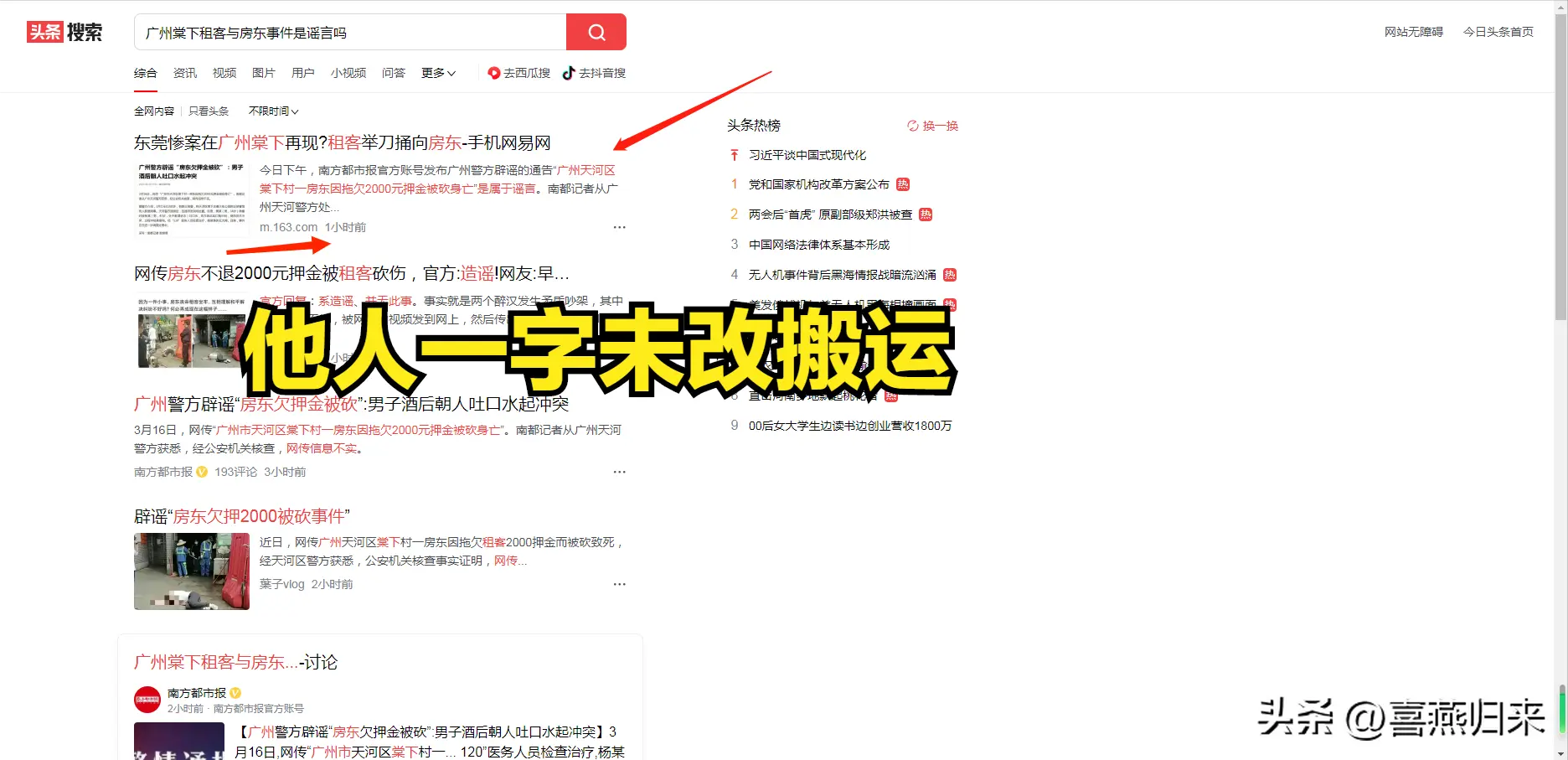Click 头条热榜 heading
Screen dimensions: 1568x760
click(x=754, y=126)
